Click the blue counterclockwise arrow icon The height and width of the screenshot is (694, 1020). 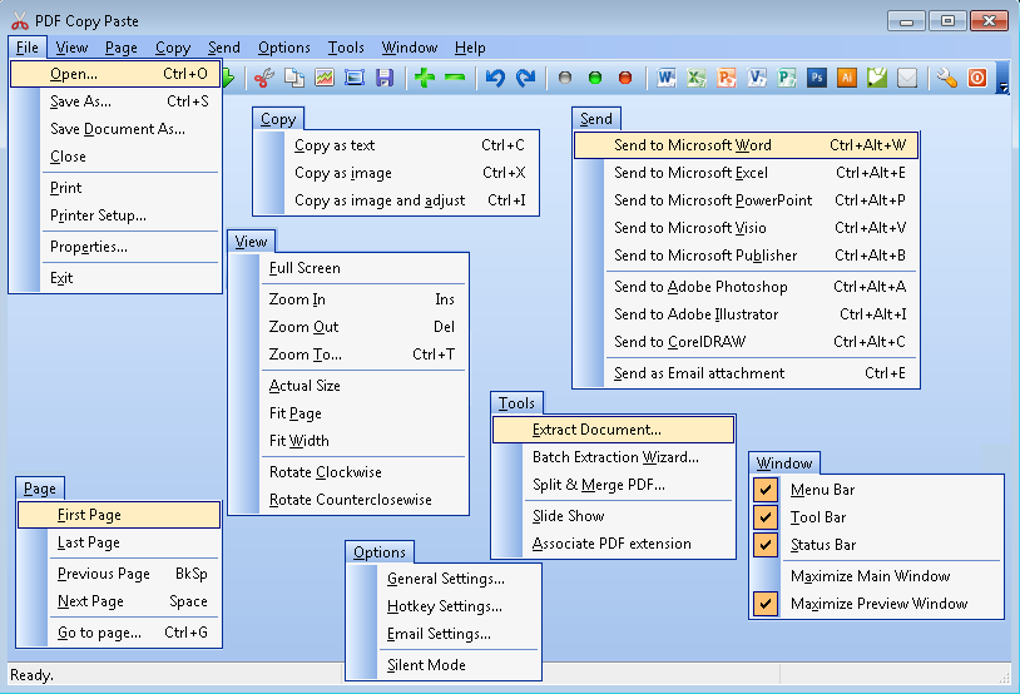click(x=495, y=78)
